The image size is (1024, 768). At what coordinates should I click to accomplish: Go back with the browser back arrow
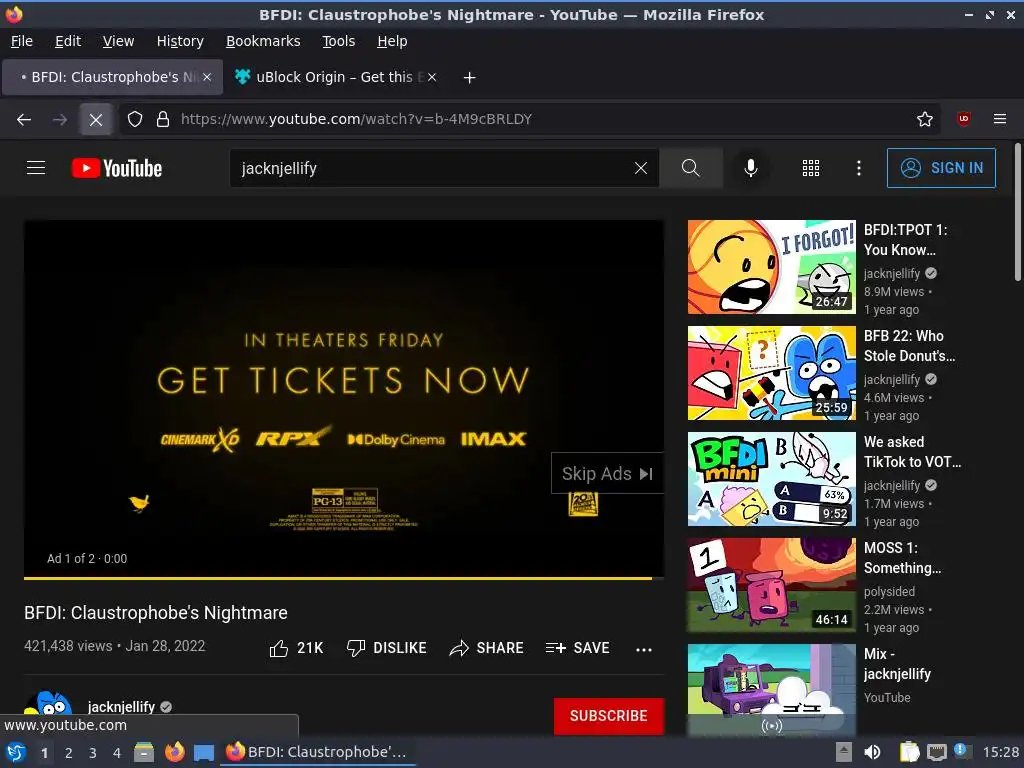pos(24,120)
